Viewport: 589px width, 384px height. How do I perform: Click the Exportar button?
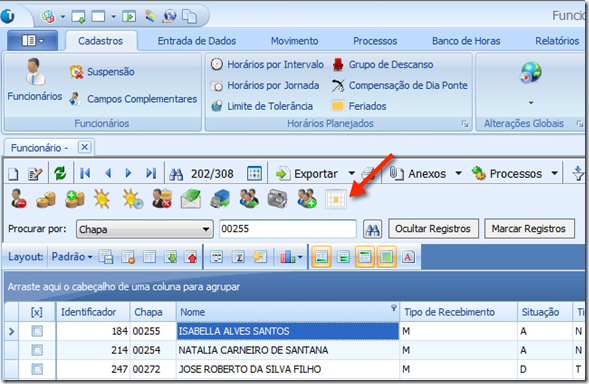tap(308, 174)
